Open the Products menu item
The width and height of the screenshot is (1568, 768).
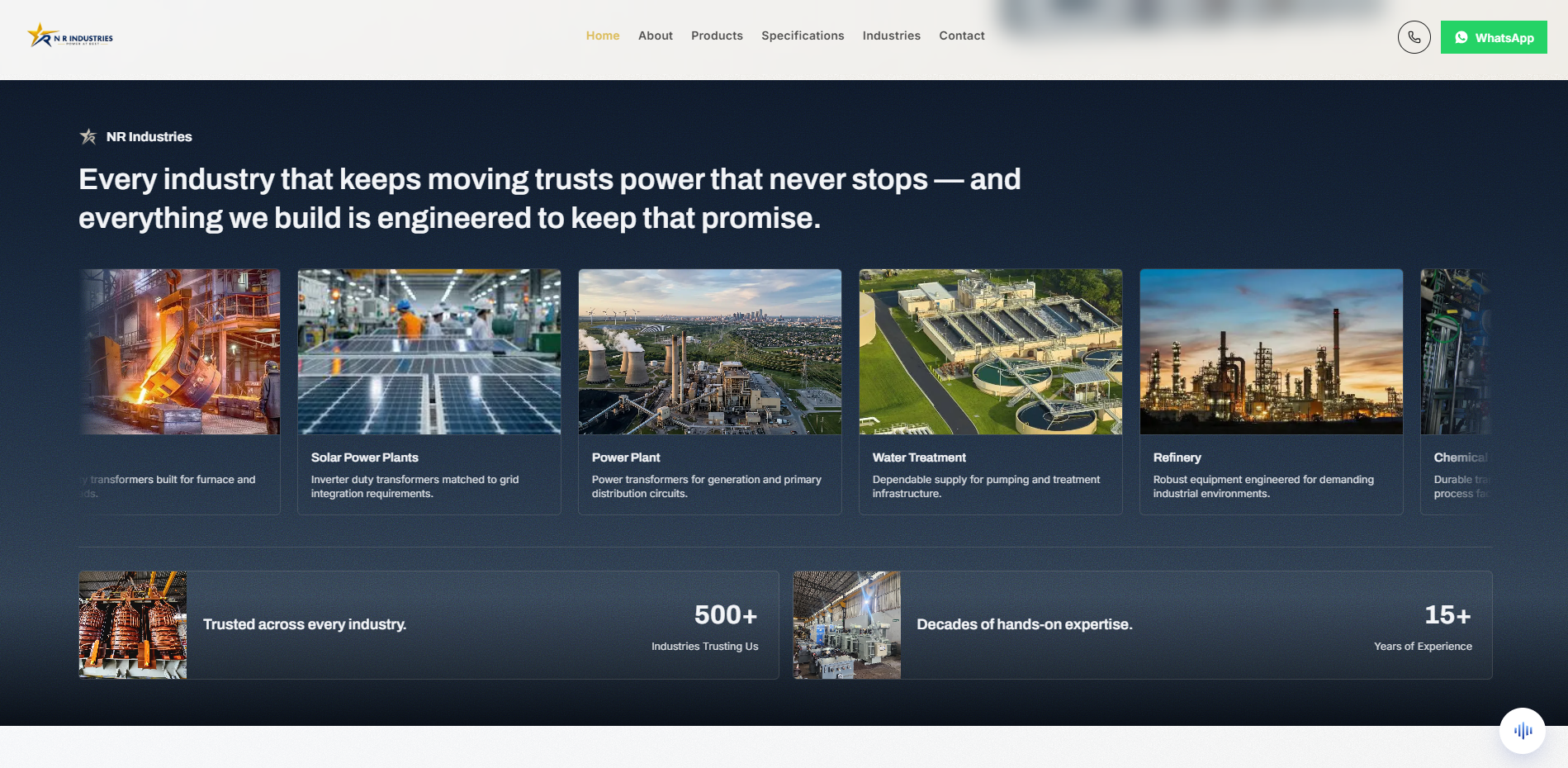(x=717, y=36)
